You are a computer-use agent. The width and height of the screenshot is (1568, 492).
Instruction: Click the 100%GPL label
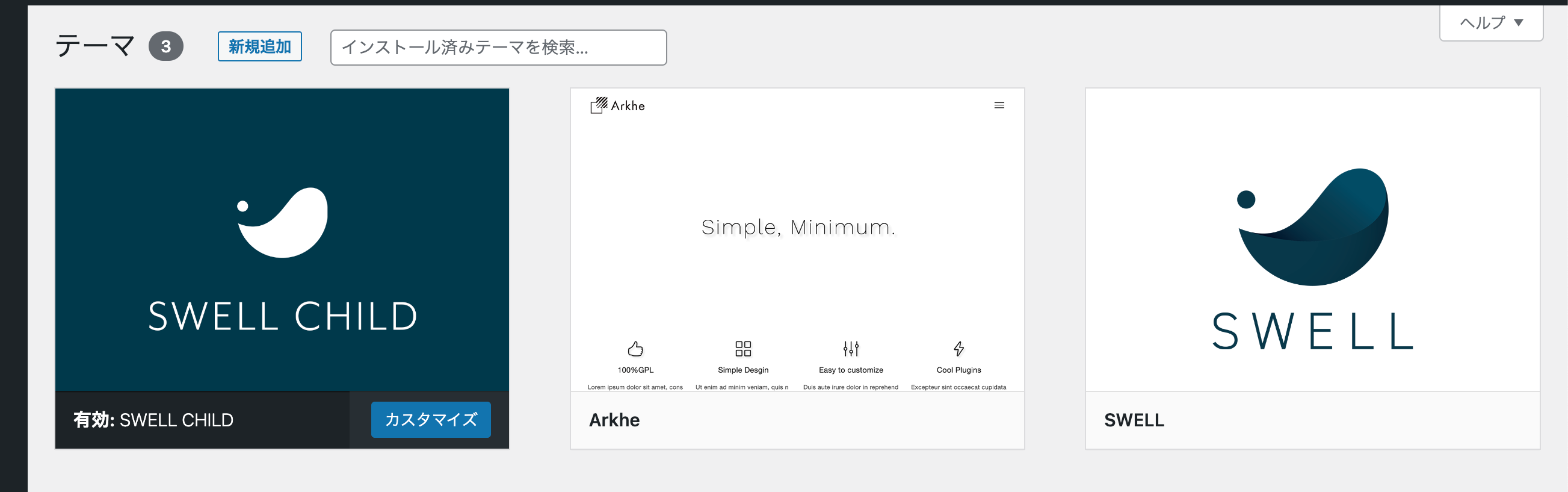(635, 370)
